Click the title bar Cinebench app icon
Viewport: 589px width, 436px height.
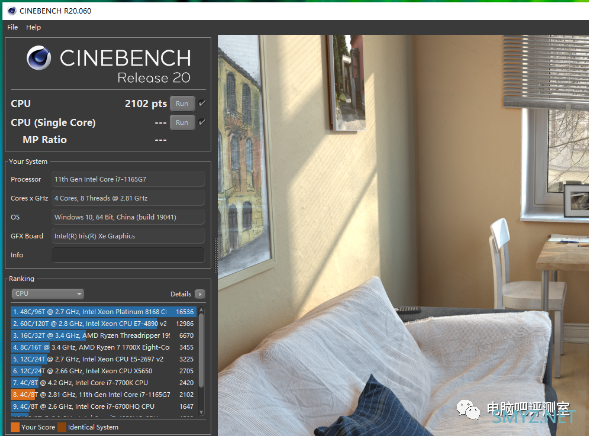(12, 11)
